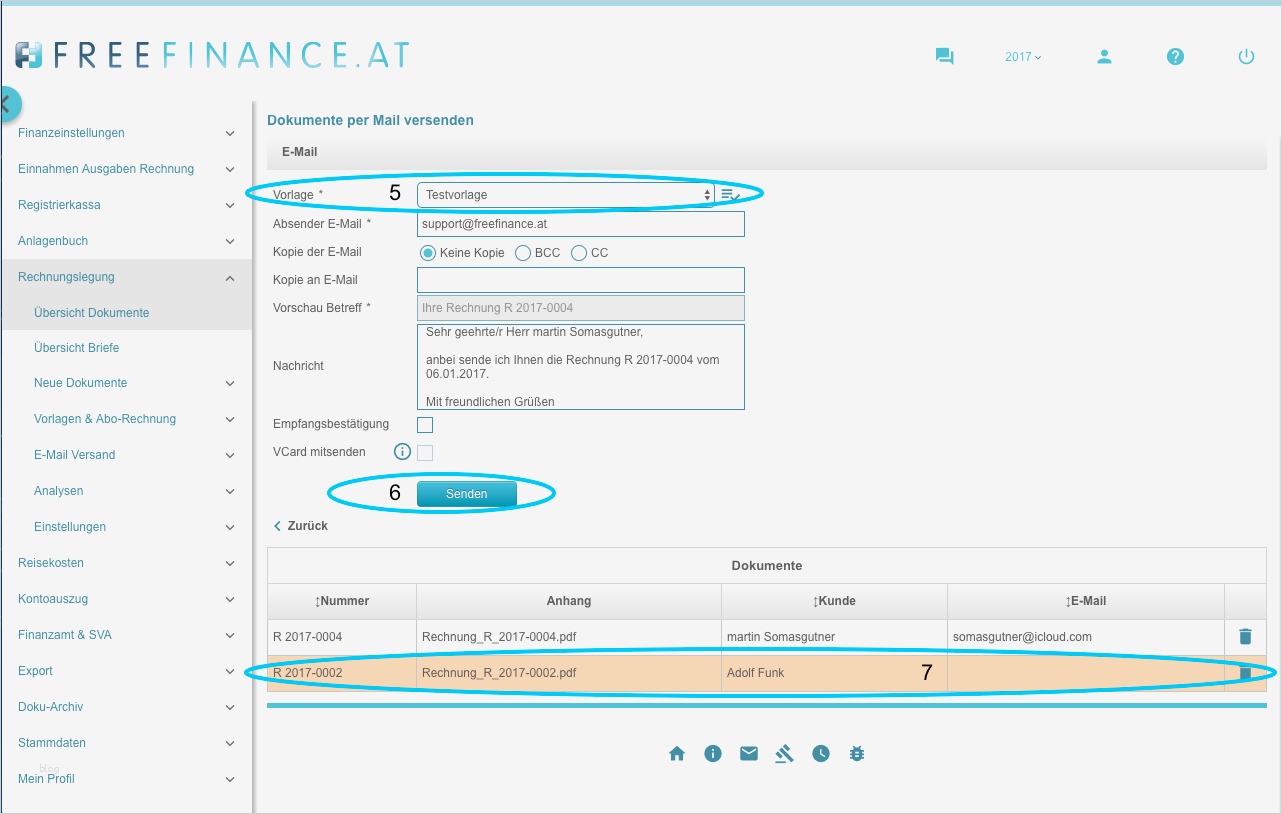
Task: Select the home icon in the footer
Action: [677, 753]
